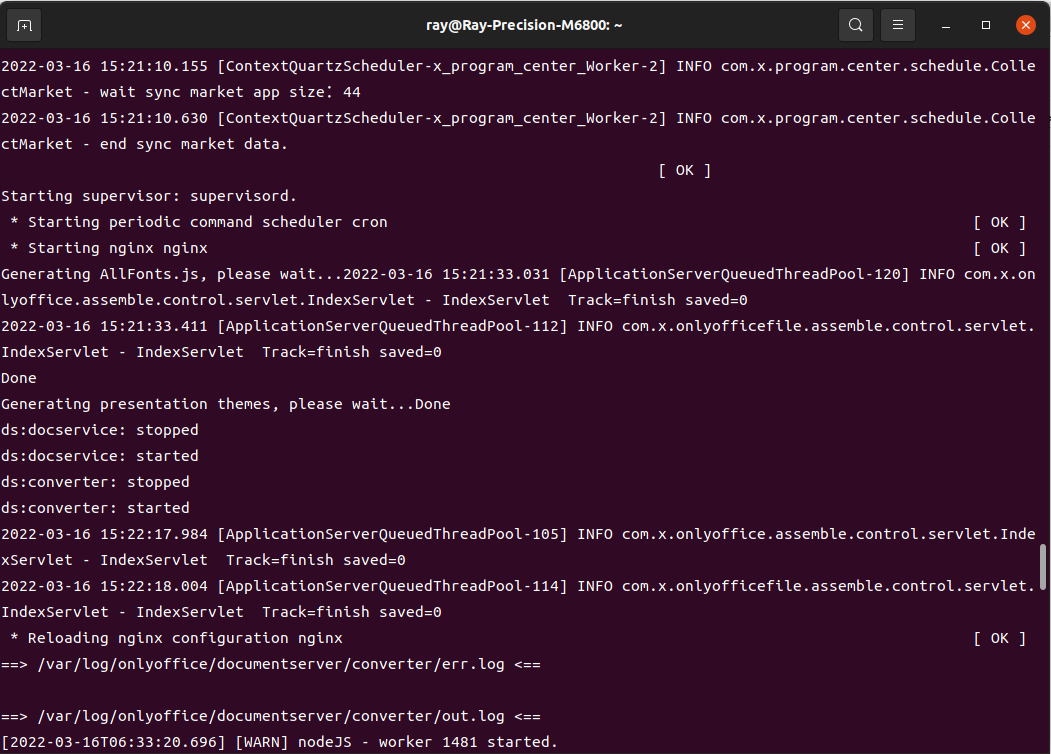Open a new terminal tab
This screenshot has width=1051, height=754.
(x=25, y=25)
